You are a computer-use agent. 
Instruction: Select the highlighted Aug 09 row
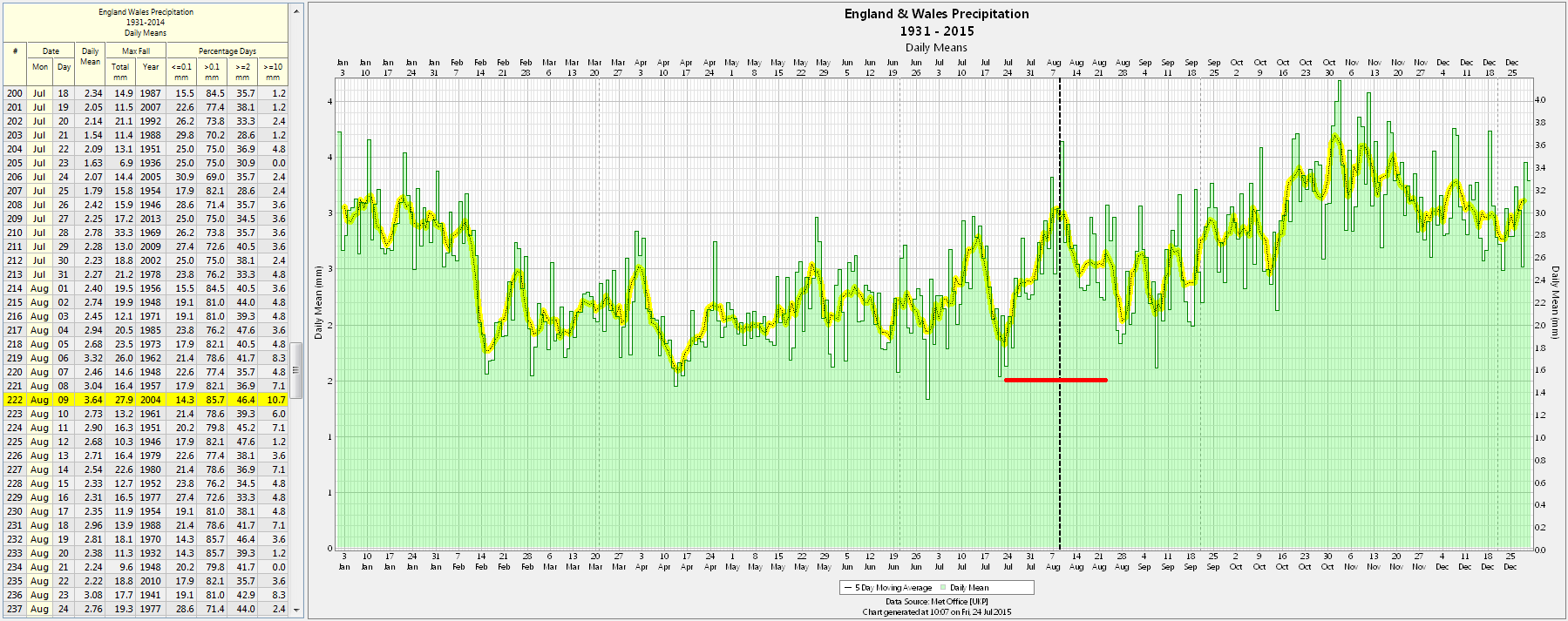coord(145,400)
